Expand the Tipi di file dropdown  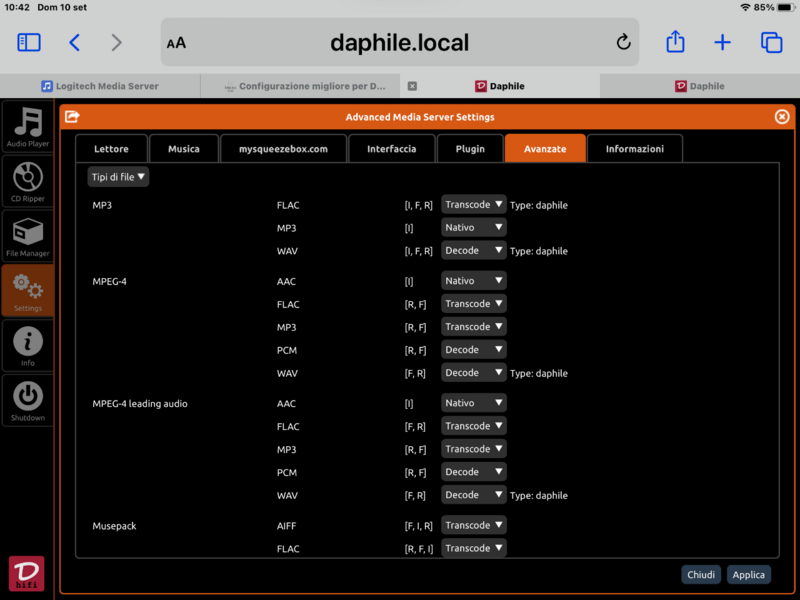point(118,177)
